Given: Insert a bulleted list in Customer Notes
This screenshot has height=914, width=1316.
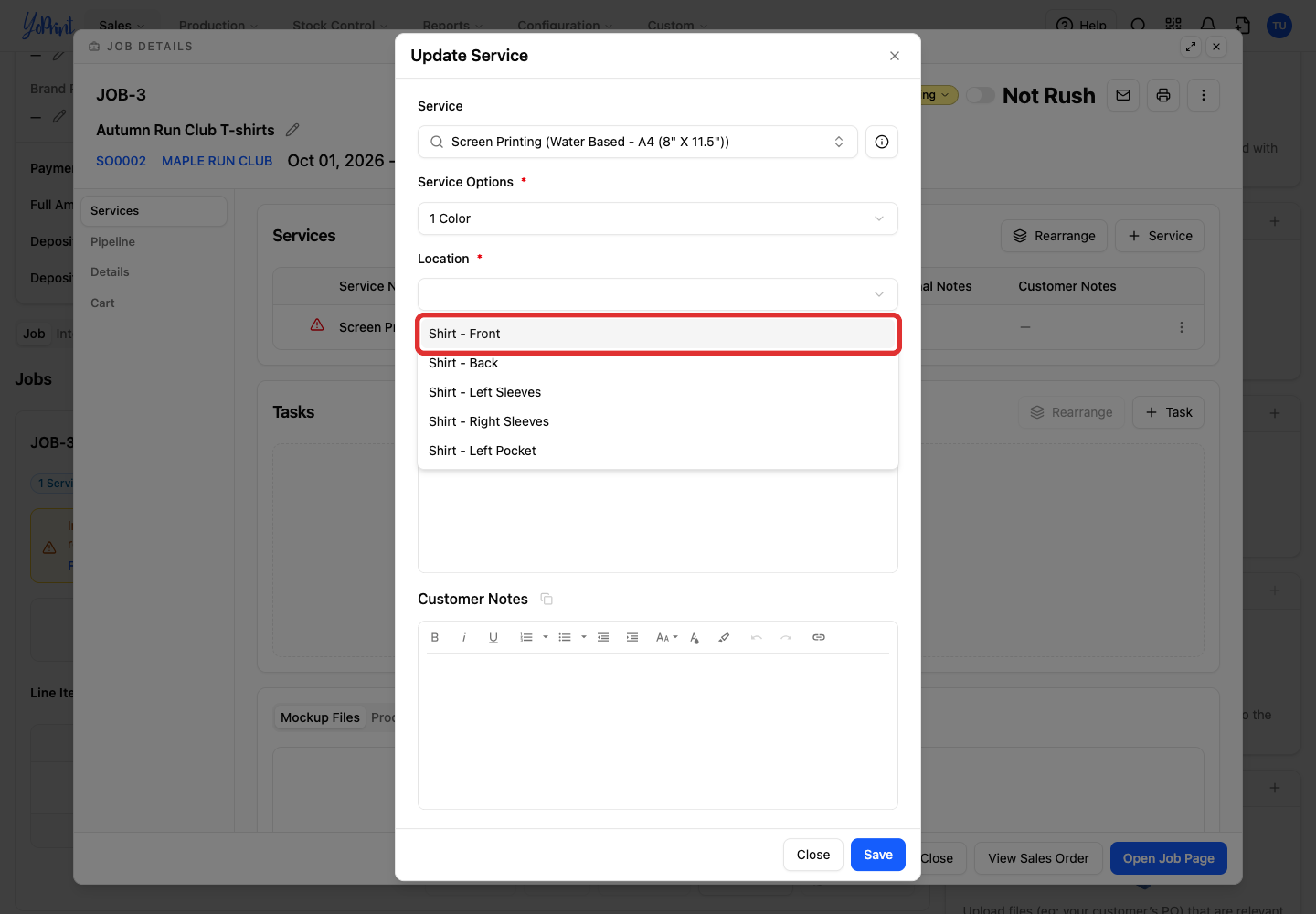Looking at the screenshot, I should [565, 637].
